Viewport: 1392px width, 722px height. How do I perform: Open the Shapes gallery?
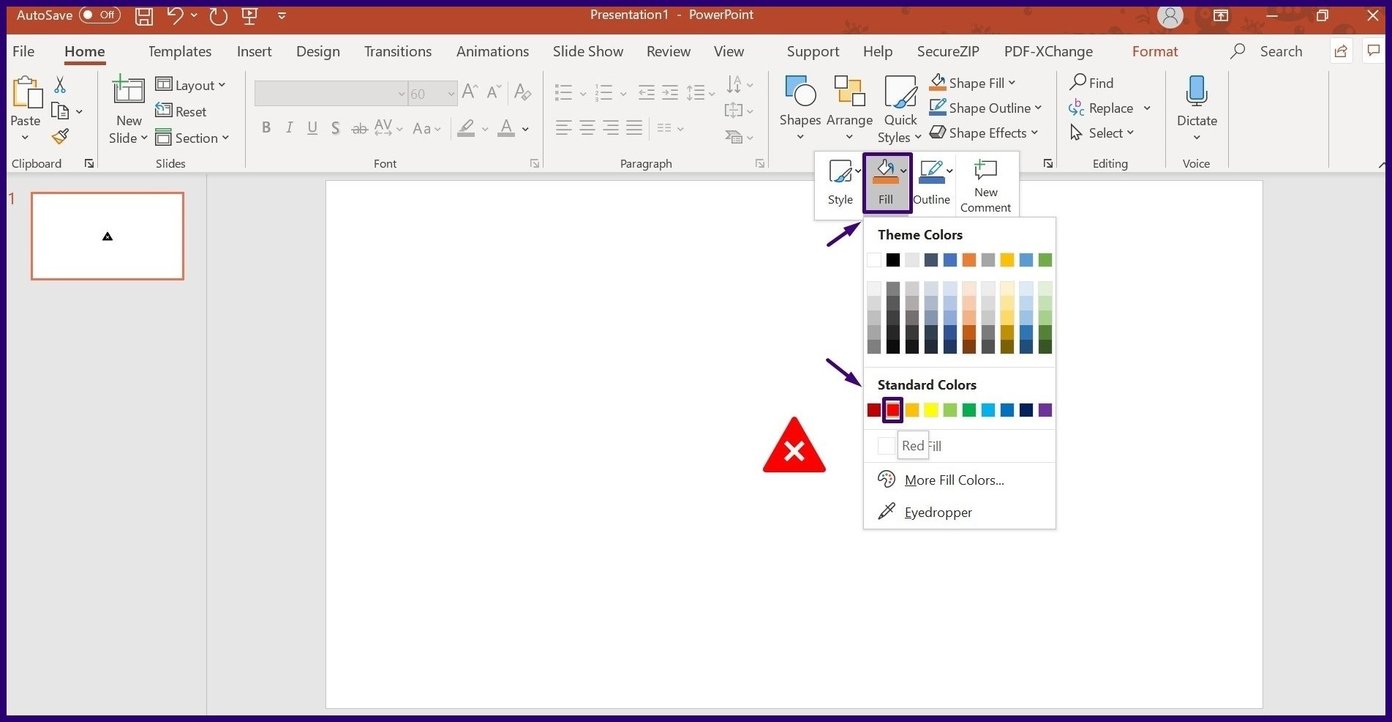coord(800,109)
